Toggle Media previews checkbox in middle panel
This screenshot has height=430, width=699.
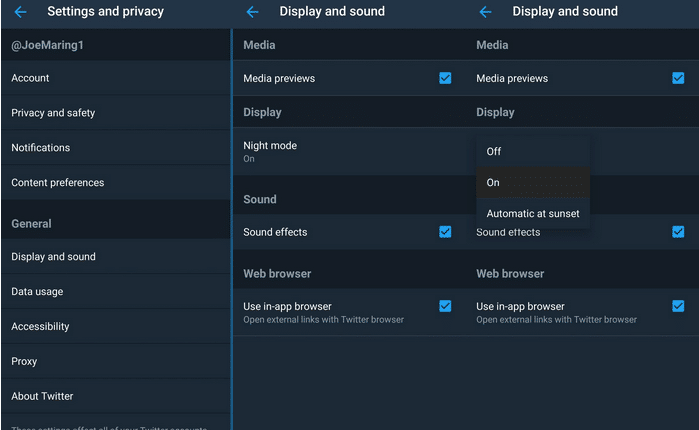(x=445, y=78)
